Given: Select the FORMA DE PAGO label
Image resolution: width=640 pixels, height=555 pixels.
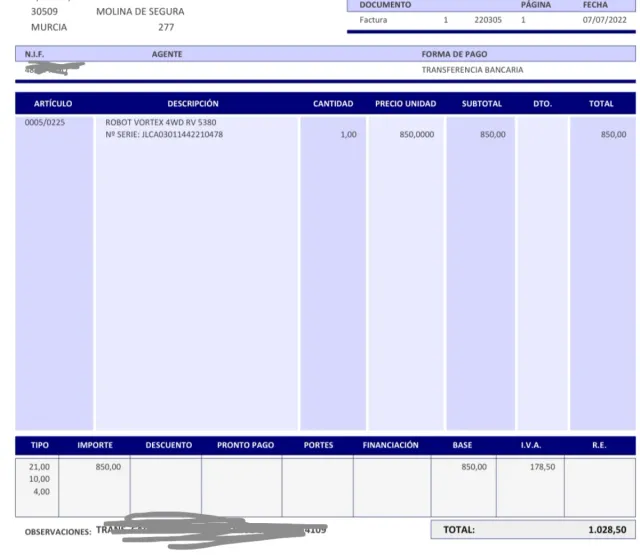Looking at the screenshot, I should pyautogui.click(x=454, y=54).
